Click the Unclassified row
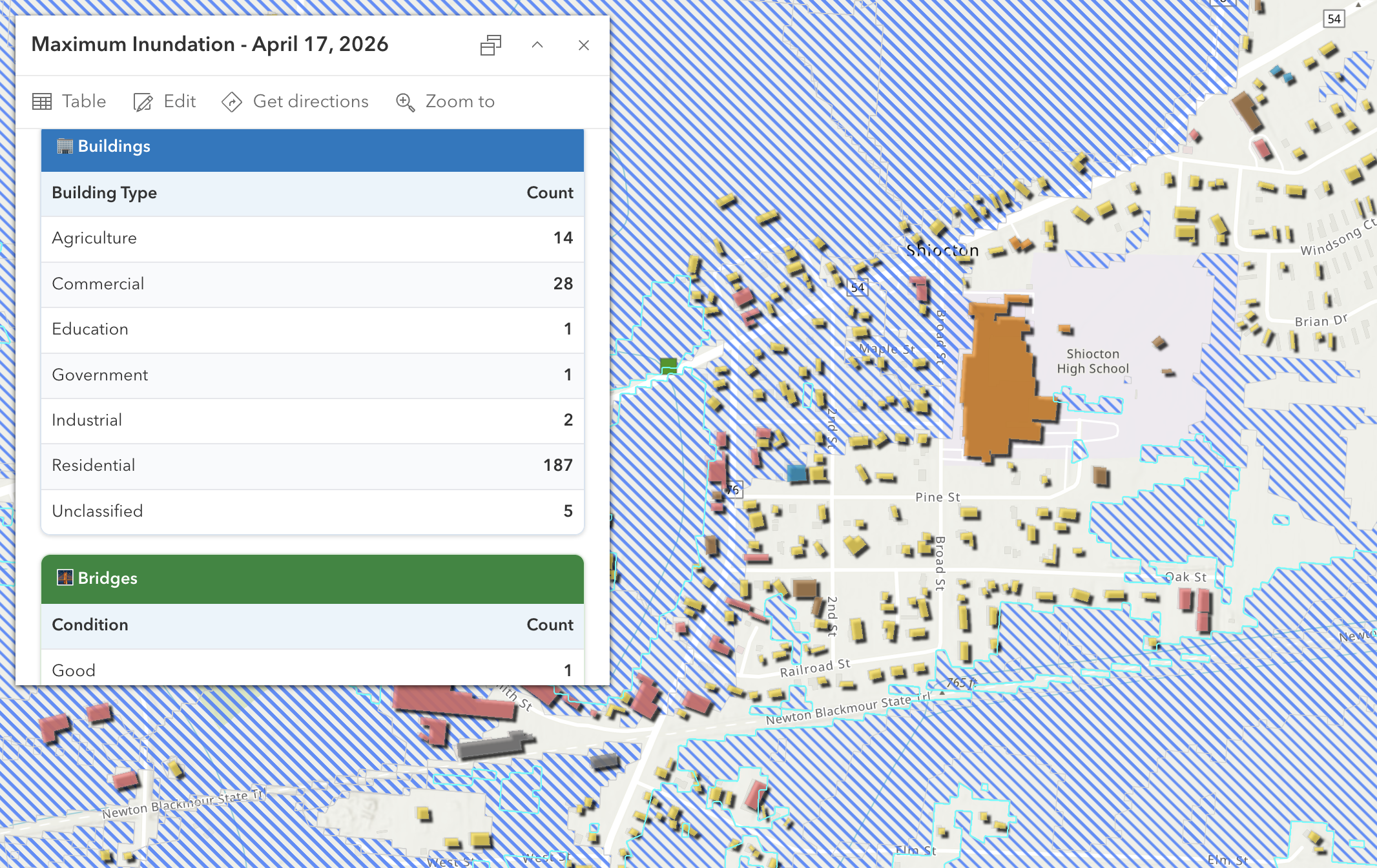The image size is (1377, 868). click(313, 512)
